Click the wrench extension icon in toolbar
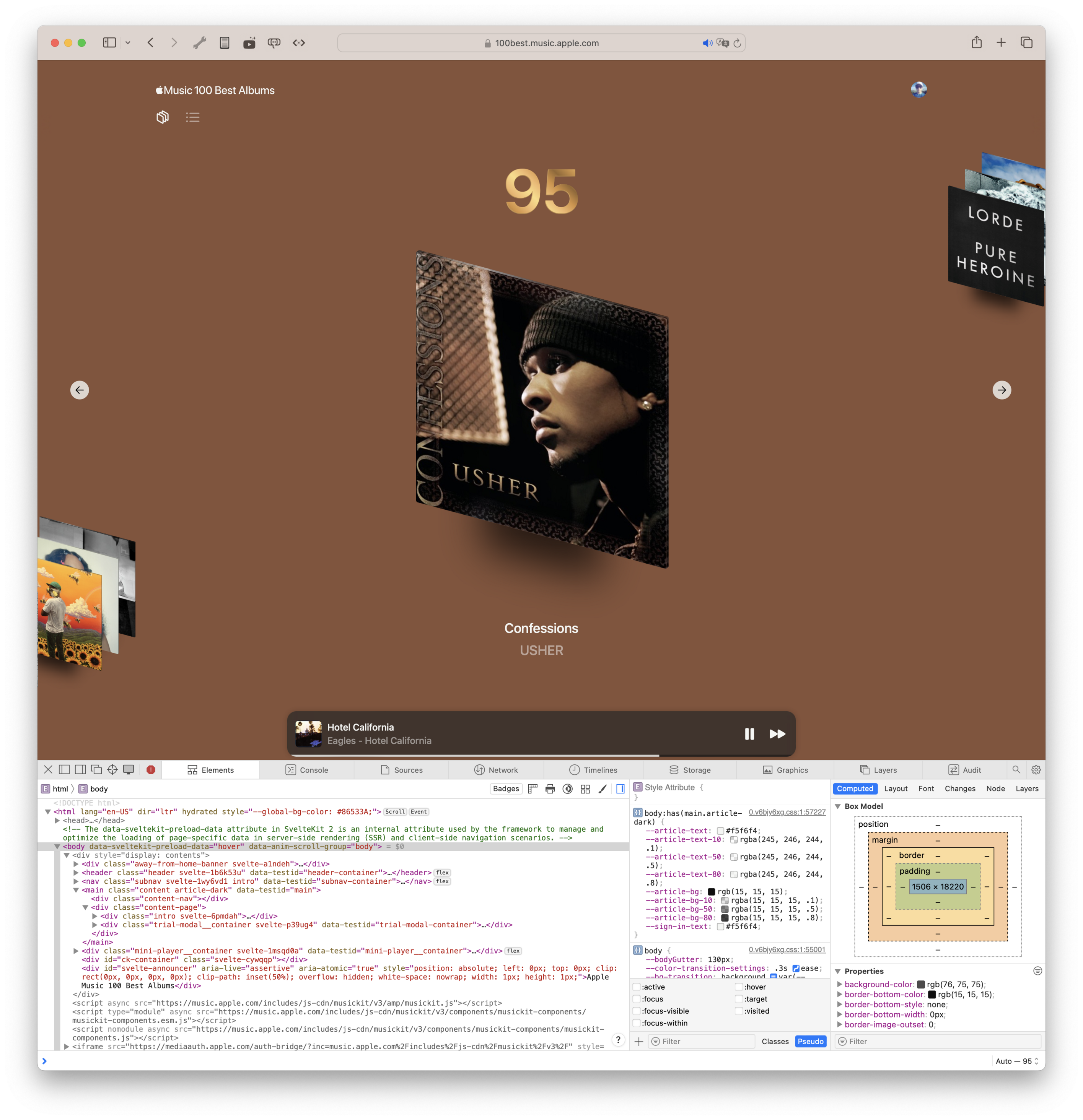 click(200, 42)
